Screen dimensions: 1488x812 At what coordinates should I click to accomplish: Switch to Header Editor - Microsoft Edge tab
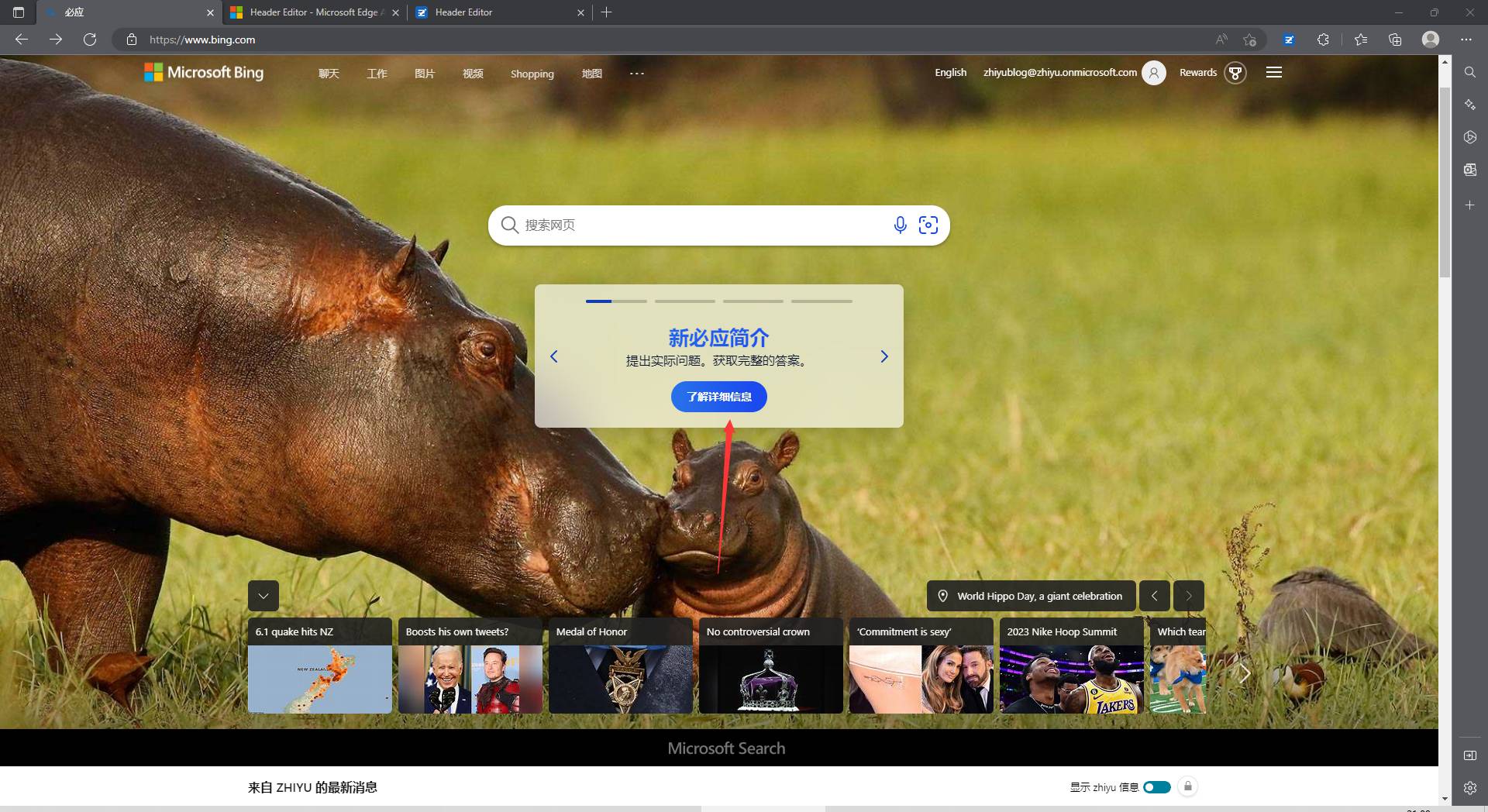pyautogui.click(x=314, y=12)
